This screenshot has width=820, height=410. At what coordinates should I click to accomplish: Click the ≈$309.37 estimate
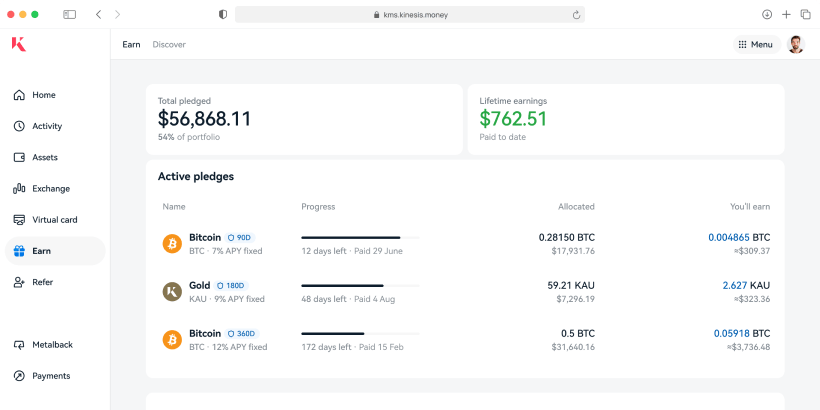click(x=752, y=251)
